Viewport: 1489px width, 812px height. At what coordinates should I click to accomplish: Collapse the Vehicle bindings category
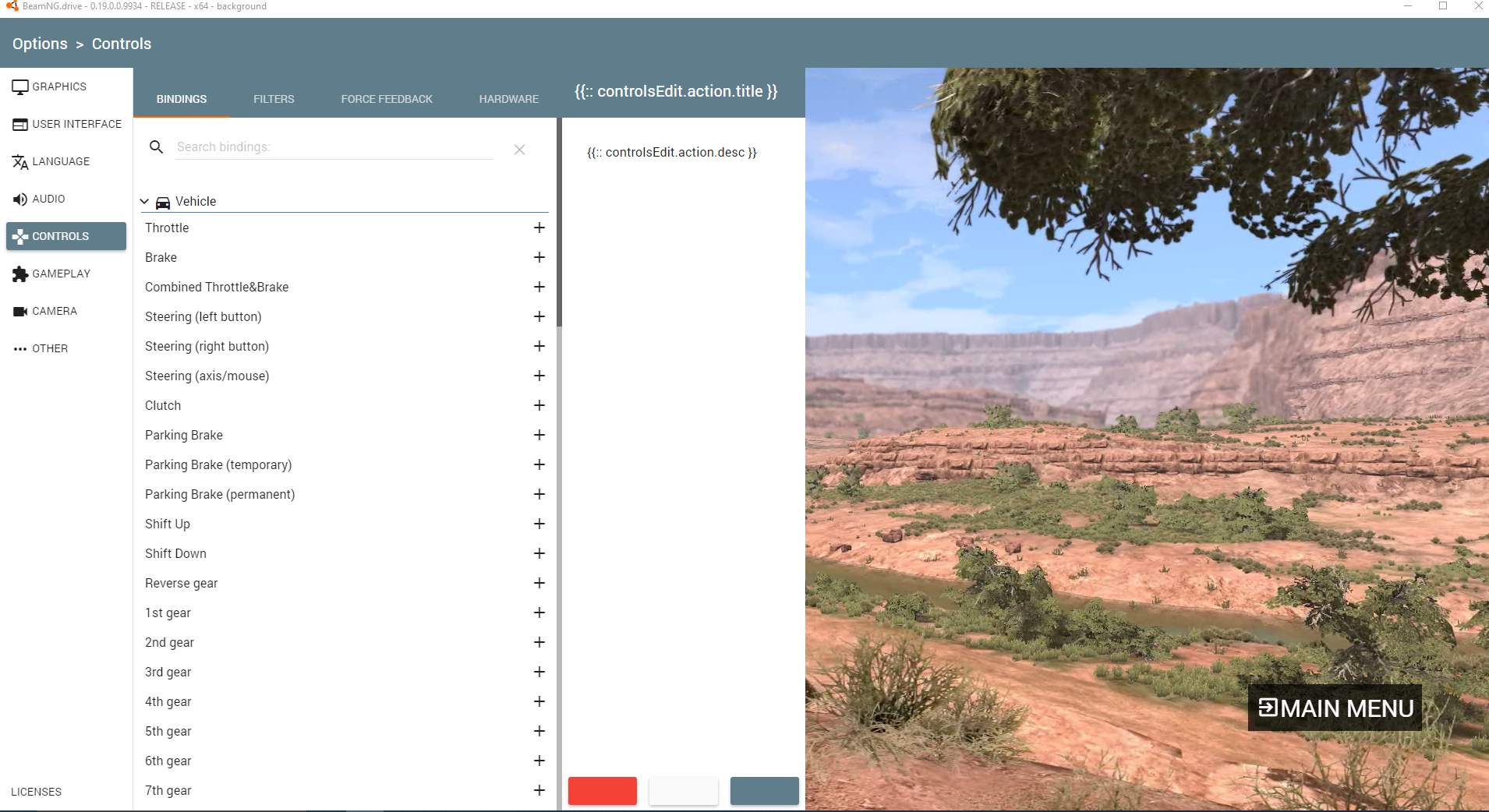[x=144, y=201]
